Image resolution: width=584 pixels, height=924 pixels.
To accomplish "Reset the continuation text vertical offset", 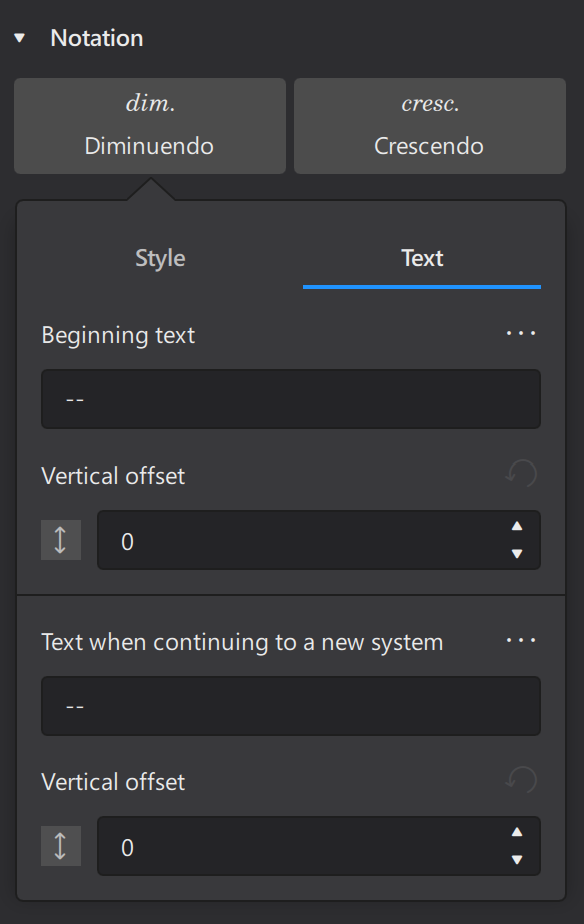I will point(519,780).
